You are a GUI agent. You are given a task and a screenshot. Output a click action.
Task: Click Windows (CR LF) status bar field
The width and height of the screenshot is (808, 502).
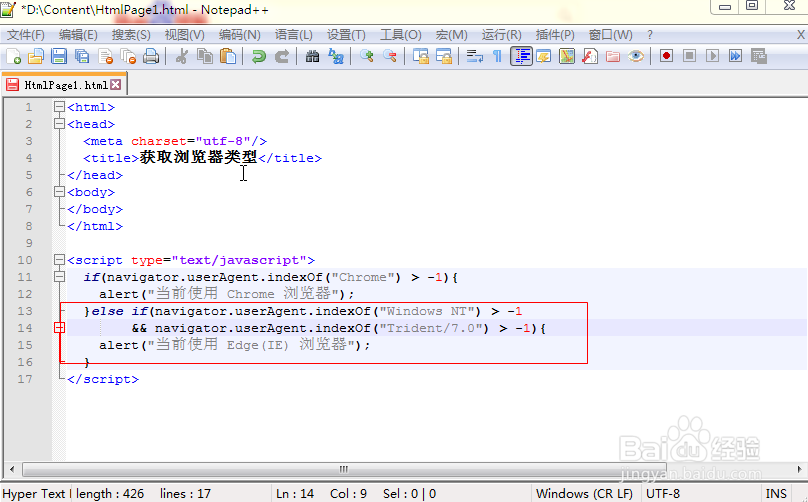coord(584,494)
